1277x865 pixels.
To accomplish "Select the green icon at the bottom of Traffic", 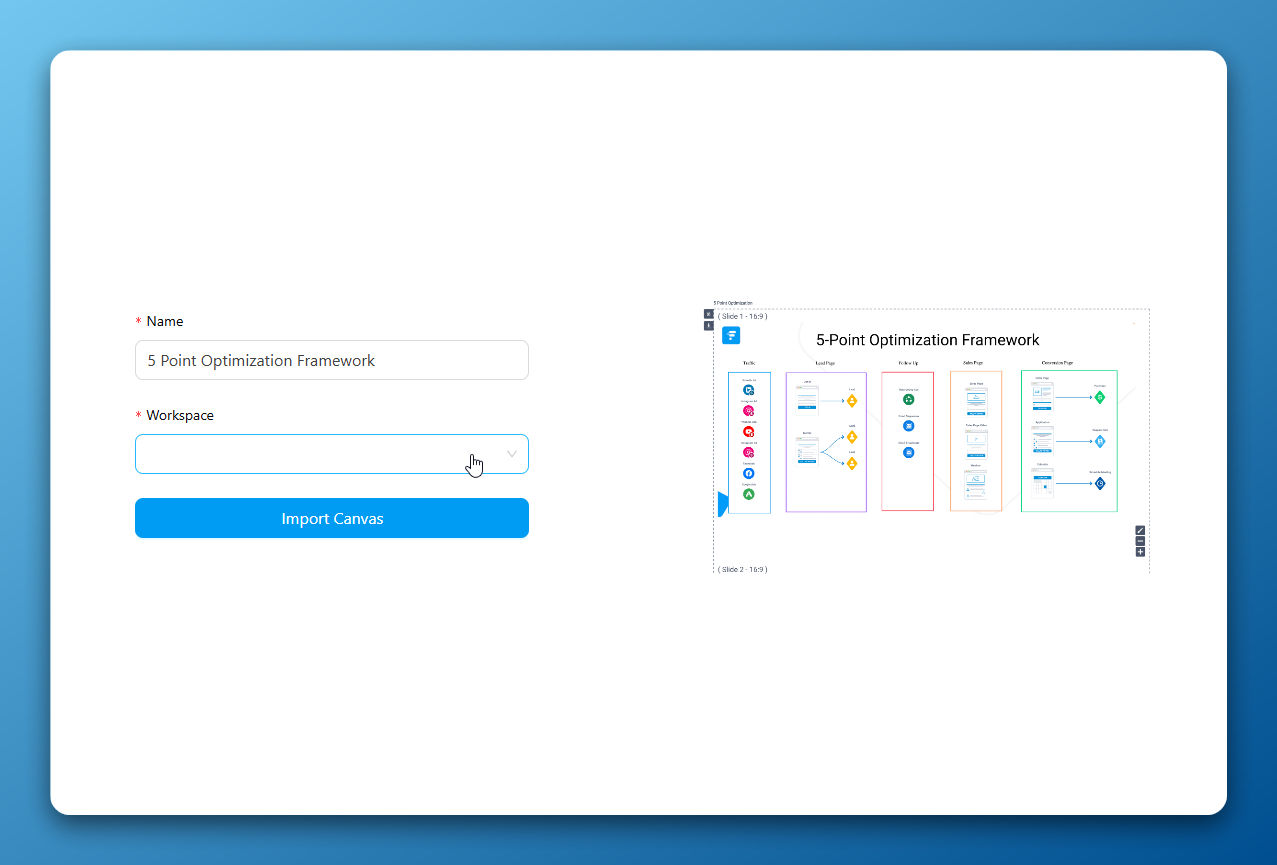I will pos(748,494).
